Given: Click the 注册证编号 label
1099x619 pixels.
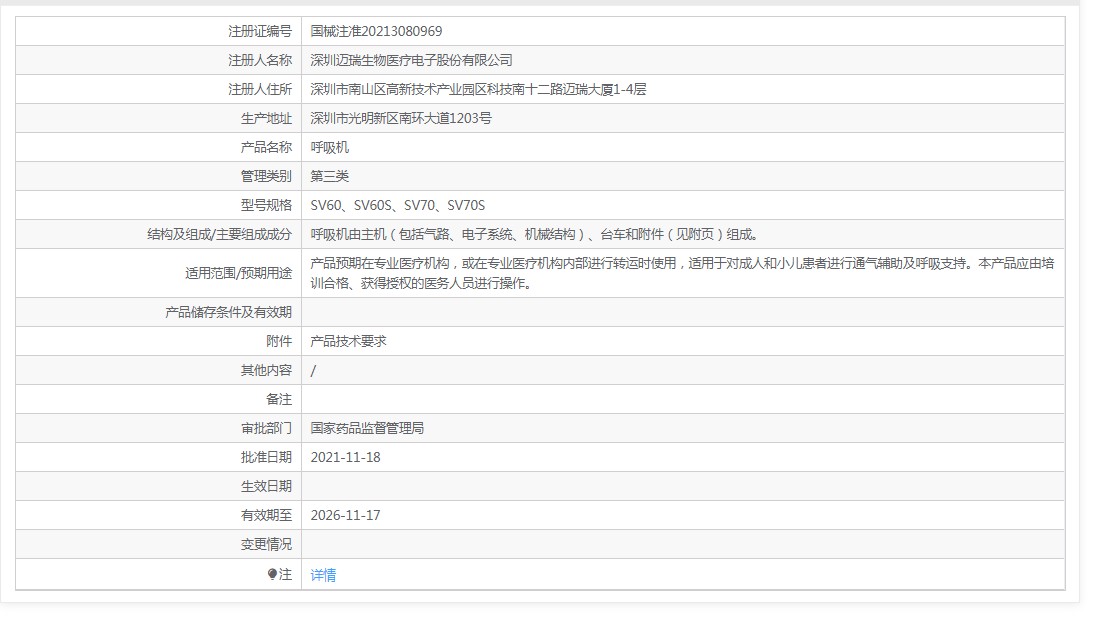Looking at the screenshot, I should (260, 31).
